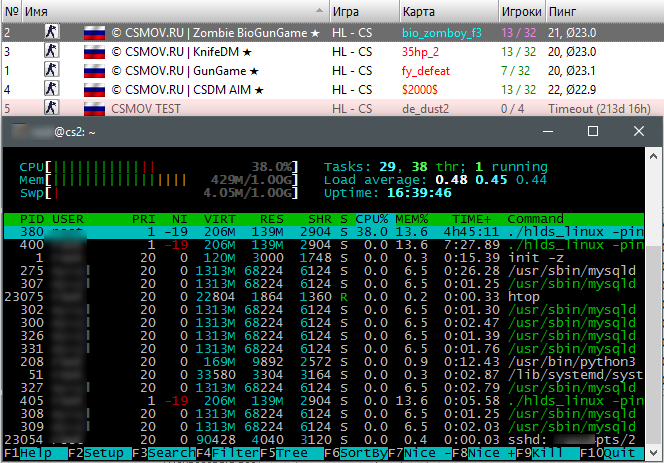Screen dimensions: 664x463
Task: Click the terminal scrollbar down arrow
Action: [653, 452]
